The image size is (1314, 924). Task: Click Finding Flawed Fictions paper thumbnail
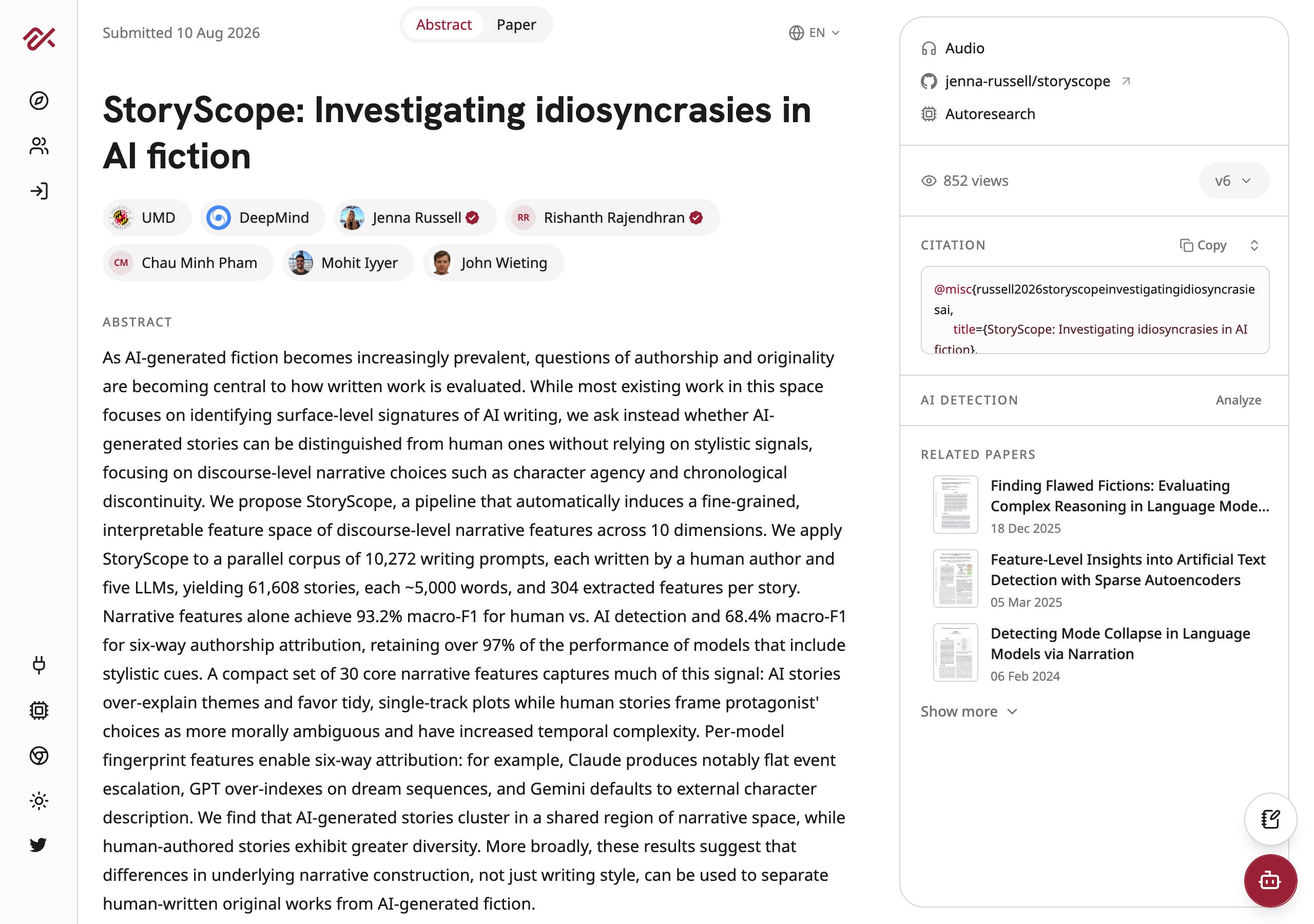(x=955, y=505)
